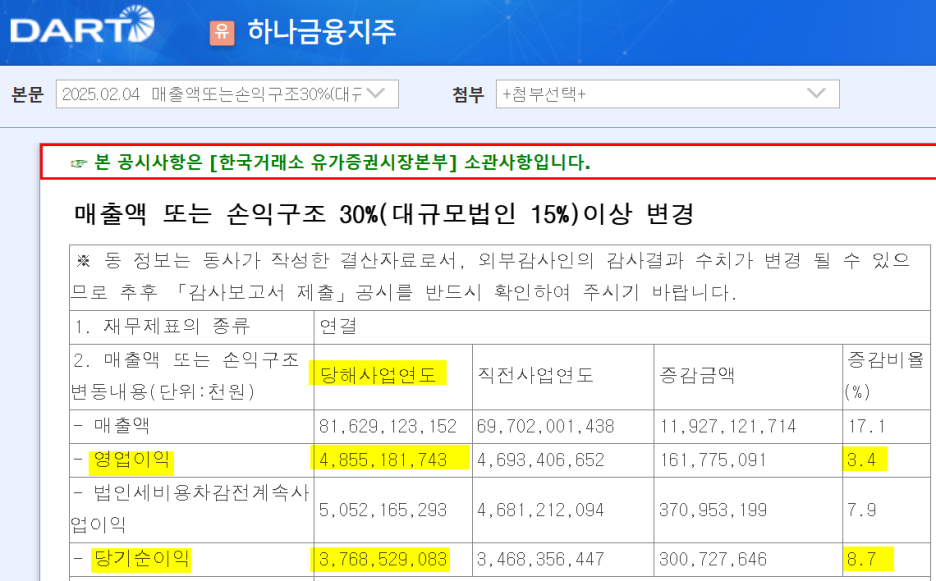Click the 한국거래소 유가증권시장본부 notice text
The image size is (936, 581).
pos(341,162)
